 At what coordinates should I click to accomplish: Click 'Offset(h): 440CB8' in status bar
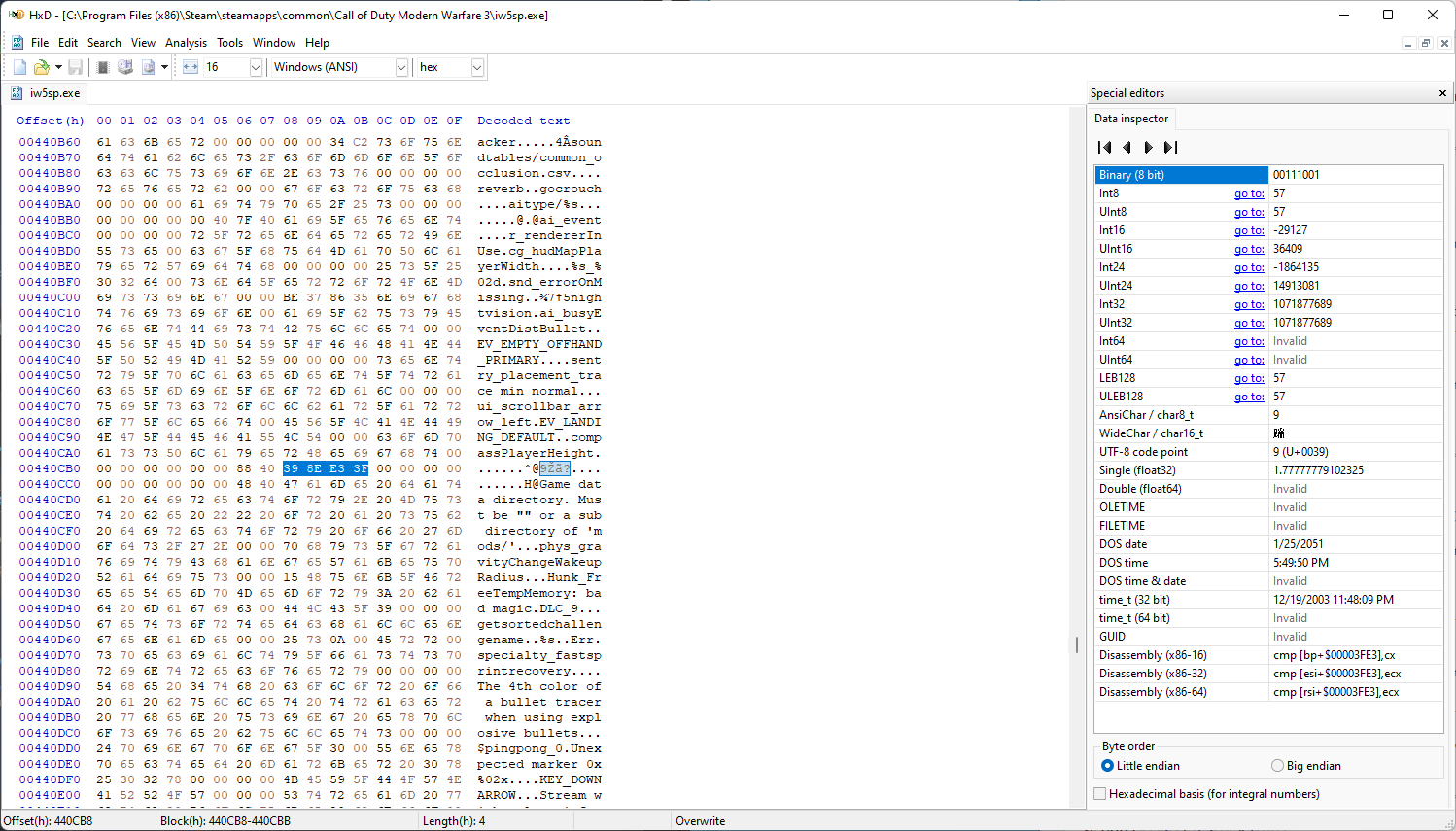(49, 821)
